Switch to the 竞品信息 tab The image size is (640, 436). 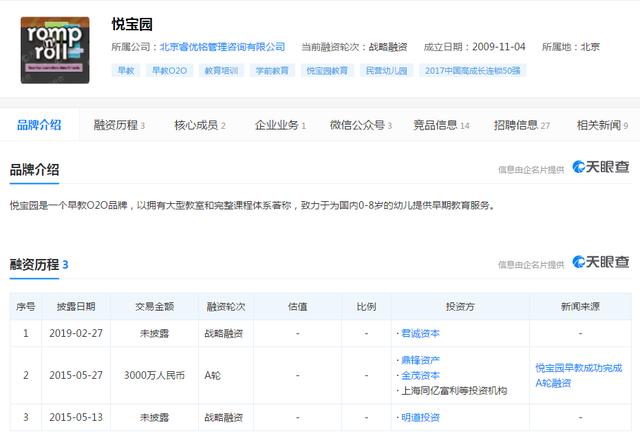441,125
